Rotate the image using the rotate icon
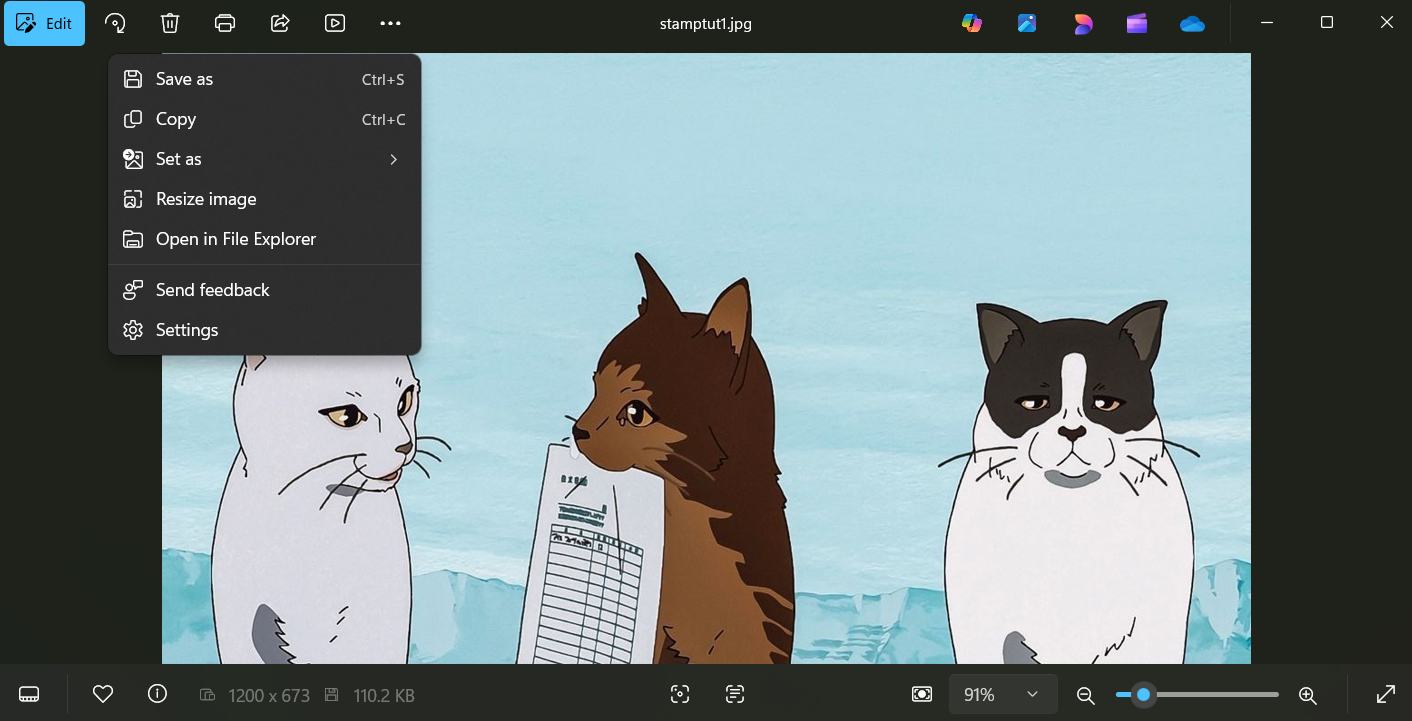This screenshot has width=1412, height=721. (115, 23)
